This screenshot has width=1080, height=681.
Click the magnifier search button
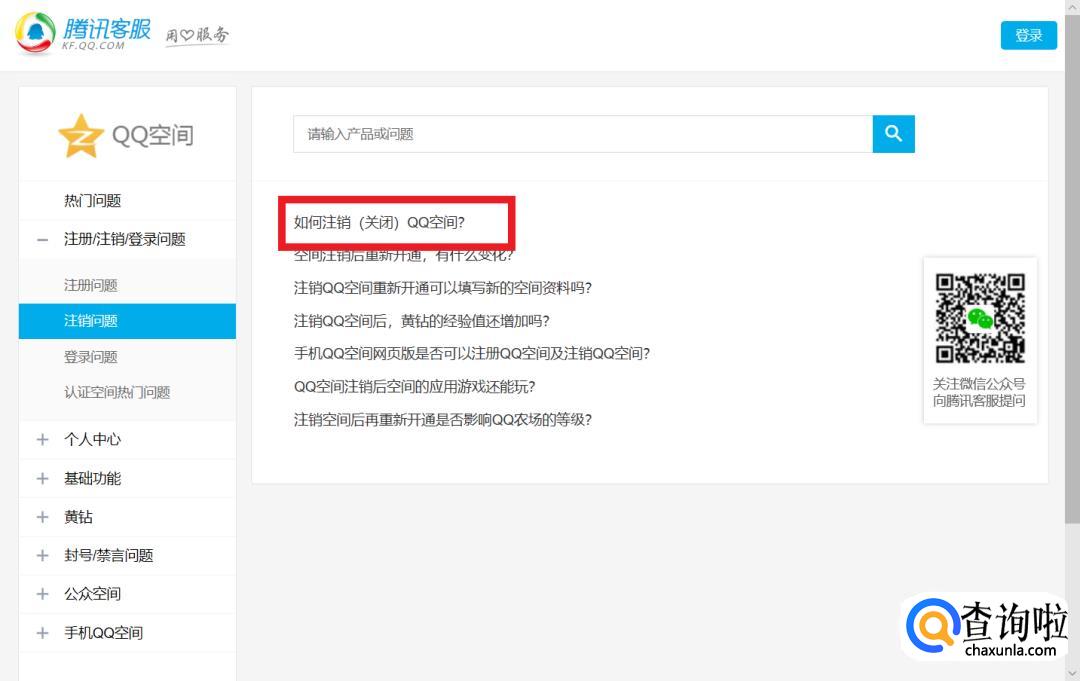893,134
